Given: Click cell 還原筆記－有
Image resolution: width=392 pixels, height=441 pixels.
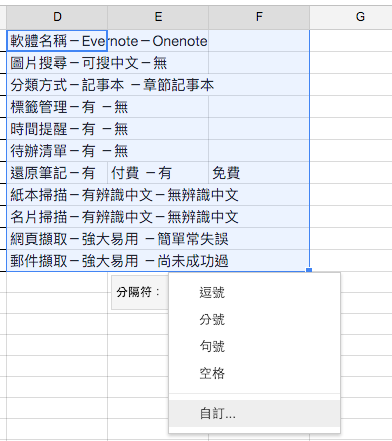Looking at the screenshot, I should pos(57,173).
